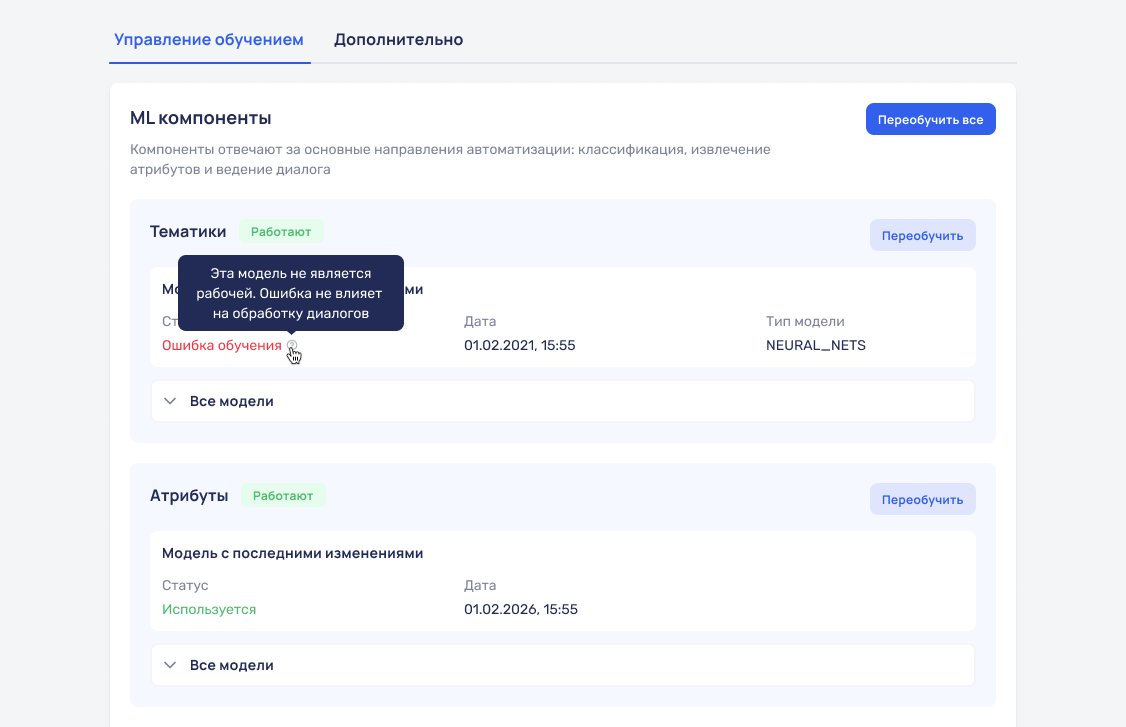The height and width of the screenshot is (727, 1126).
Task: Click "Переобучить" in the Атрибуты section
Action: click(x=922, y=499)
